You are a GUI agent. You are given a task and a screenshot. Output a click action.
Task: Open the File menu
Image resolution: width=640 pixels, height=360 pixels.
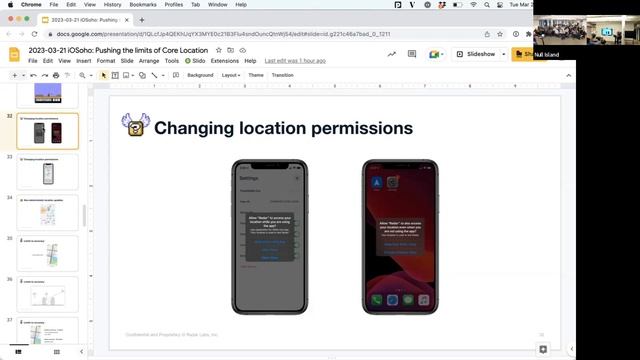[x=33, y=61]
